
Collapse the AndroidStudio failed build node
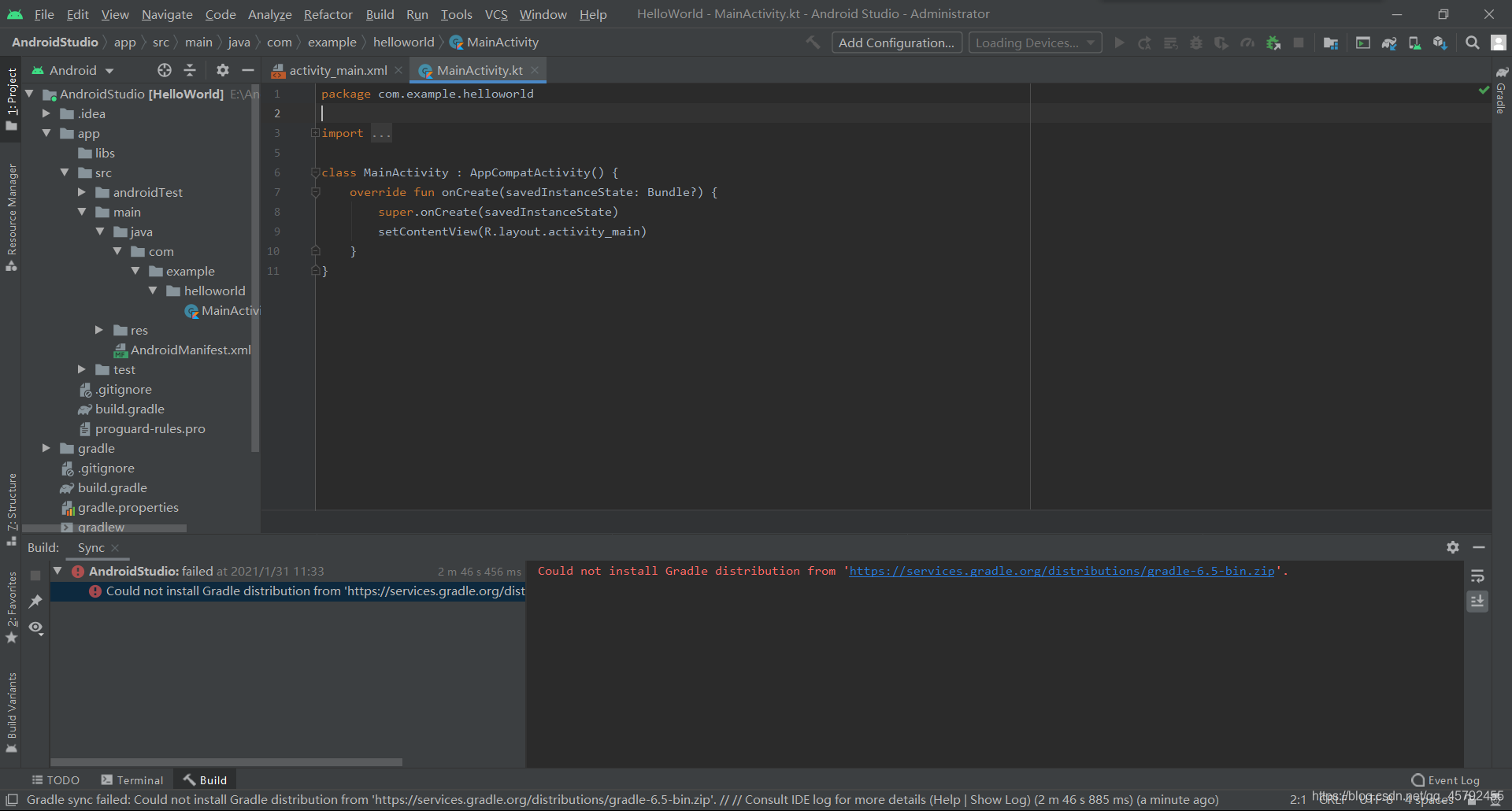coord(57,571)
